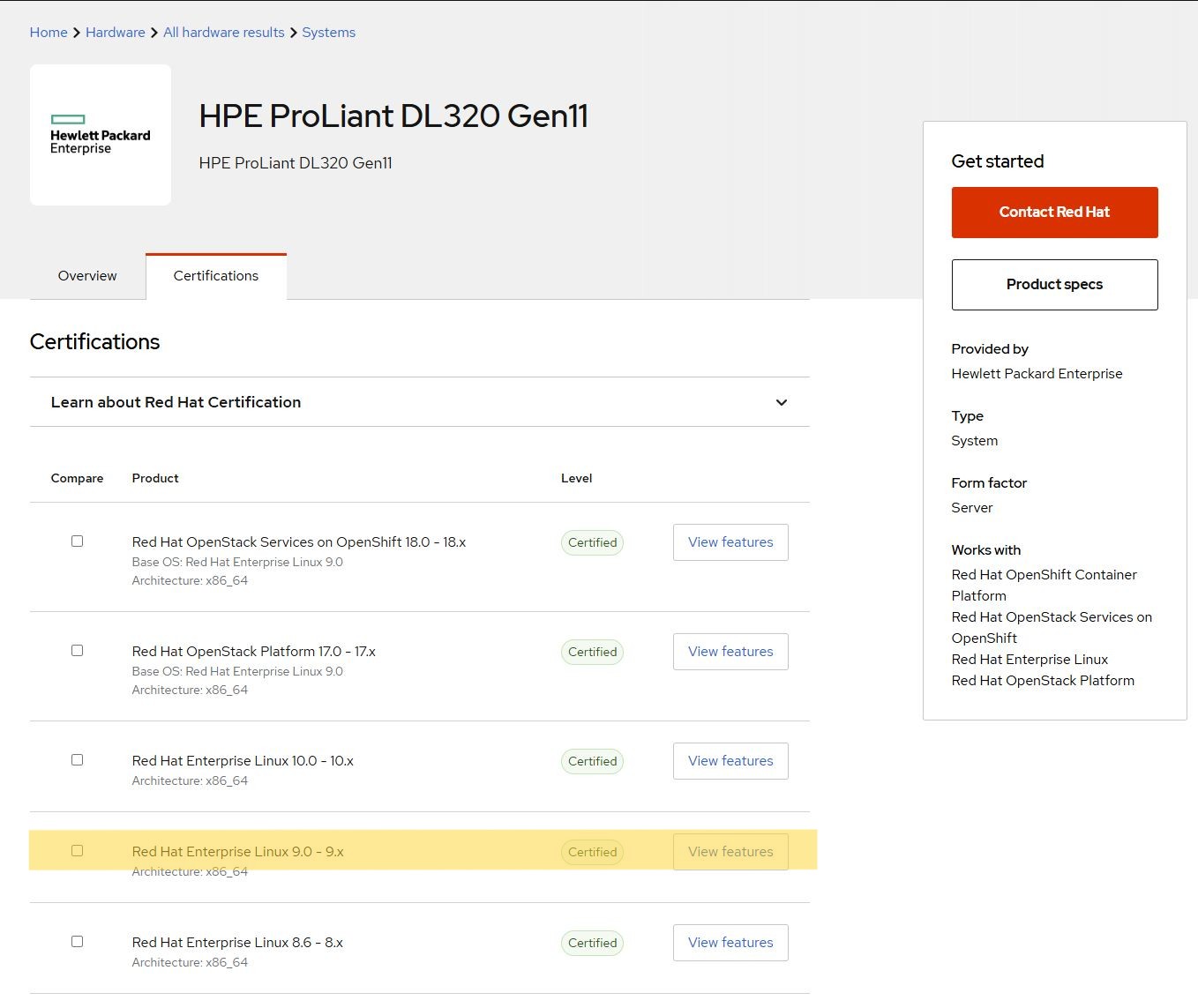Viewport: 1198px width, 1008px height.
Task: View features for Enterprise Linux 10.0
Action: point(730,761)
